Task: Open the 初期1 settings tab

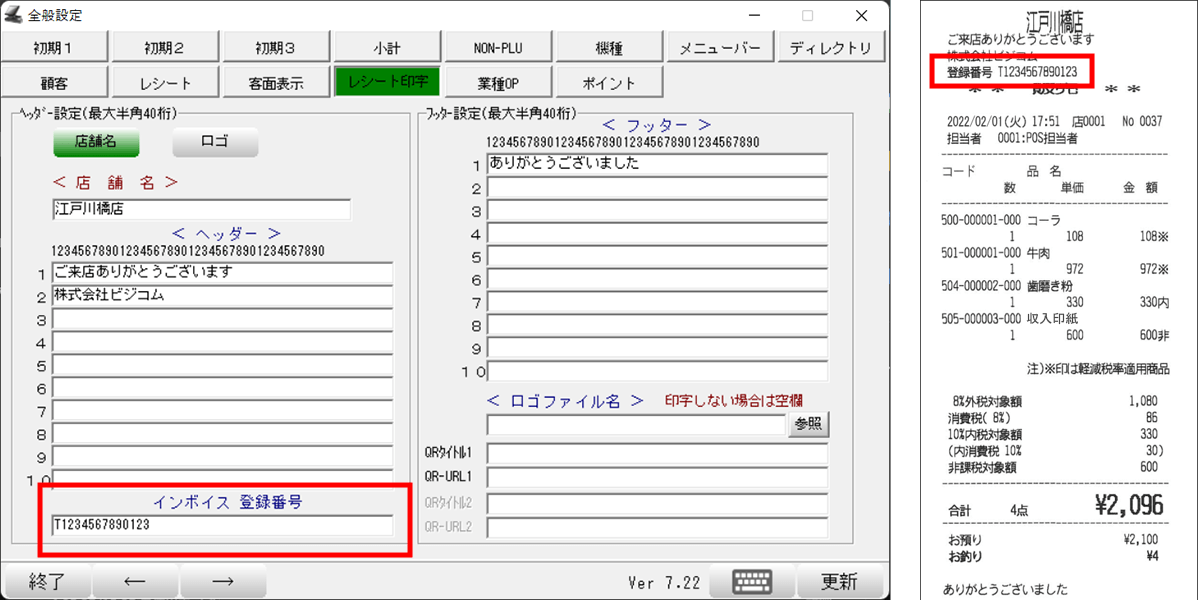Action: tap(54, 47)
